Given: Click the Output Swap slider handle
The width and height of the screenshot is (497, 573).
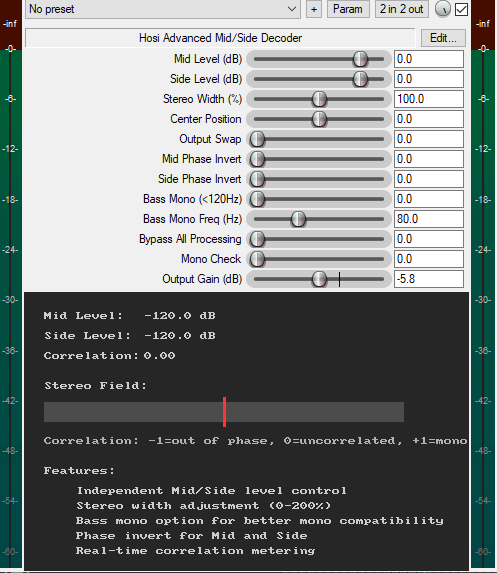Looking at the screenshot, I should pos(257,139).
